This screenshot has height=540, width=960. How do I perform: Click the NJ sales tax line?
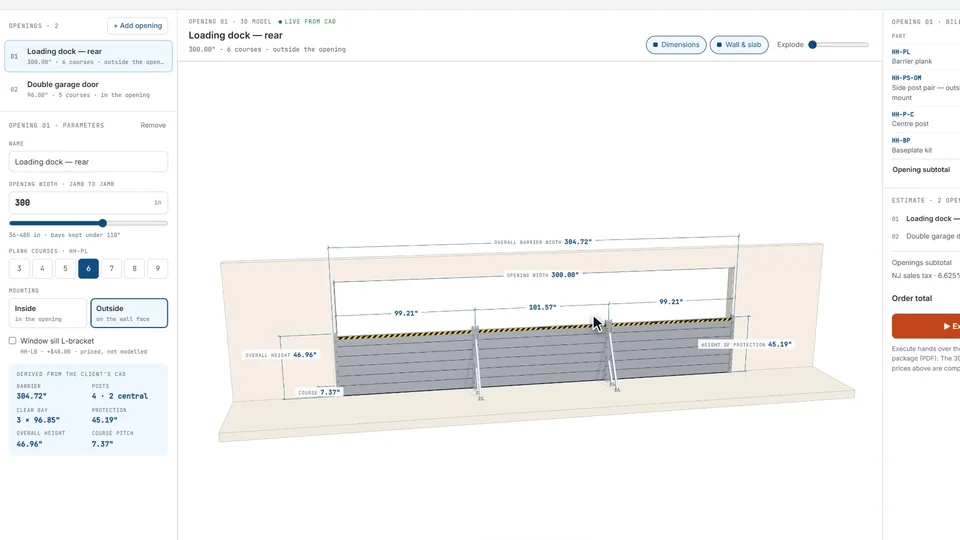point(926,276)
